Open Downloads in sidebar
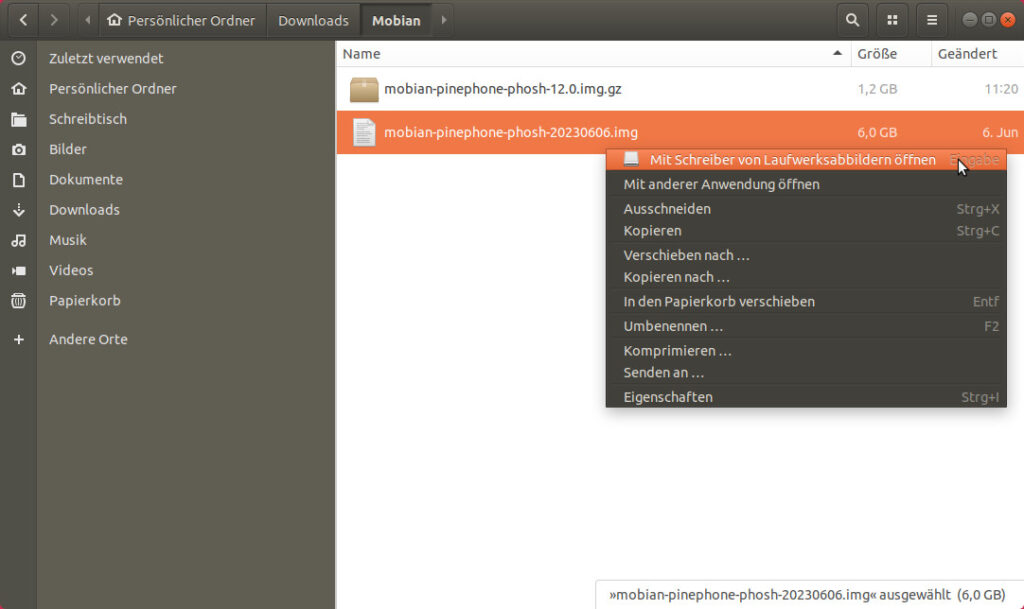 (x=84, y=210)
